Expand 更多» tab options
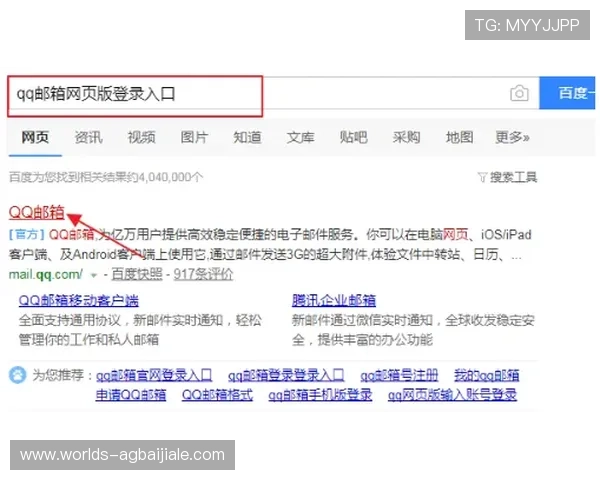This screenshot has height=480, width=600. point(512,137)
